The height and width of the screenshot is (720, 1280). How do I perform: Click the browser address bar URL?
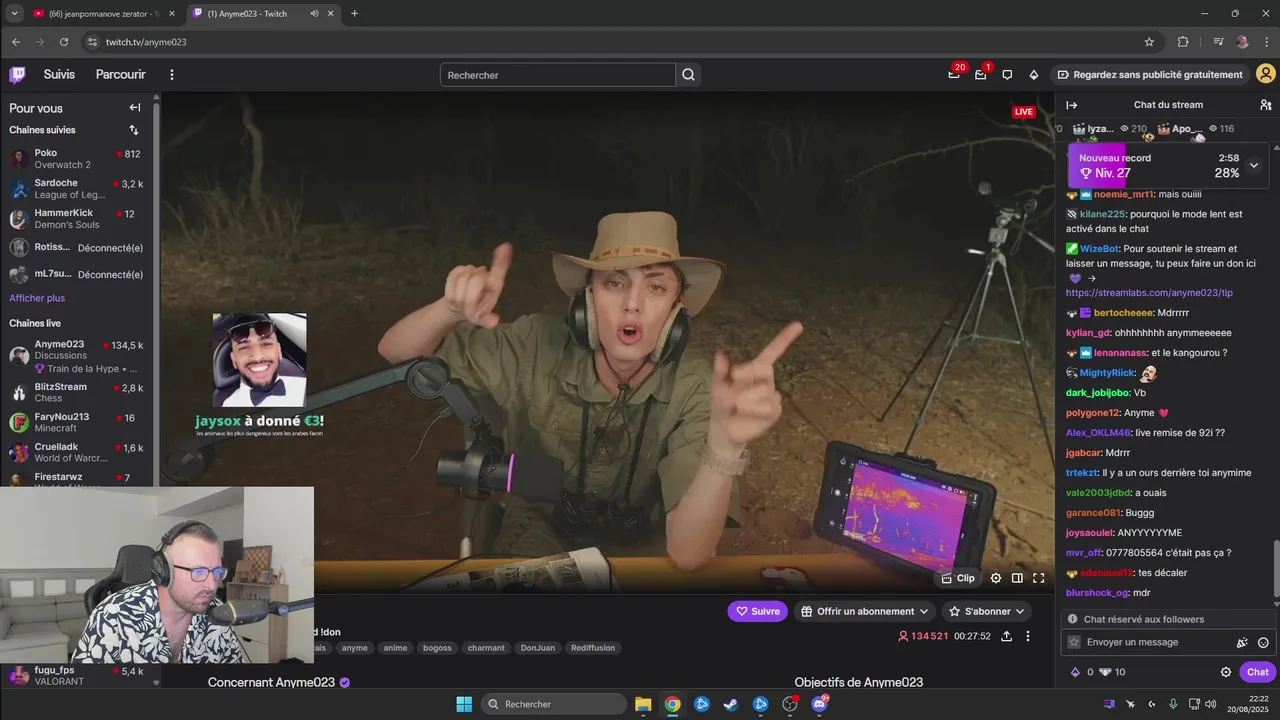tap(146, 42)
